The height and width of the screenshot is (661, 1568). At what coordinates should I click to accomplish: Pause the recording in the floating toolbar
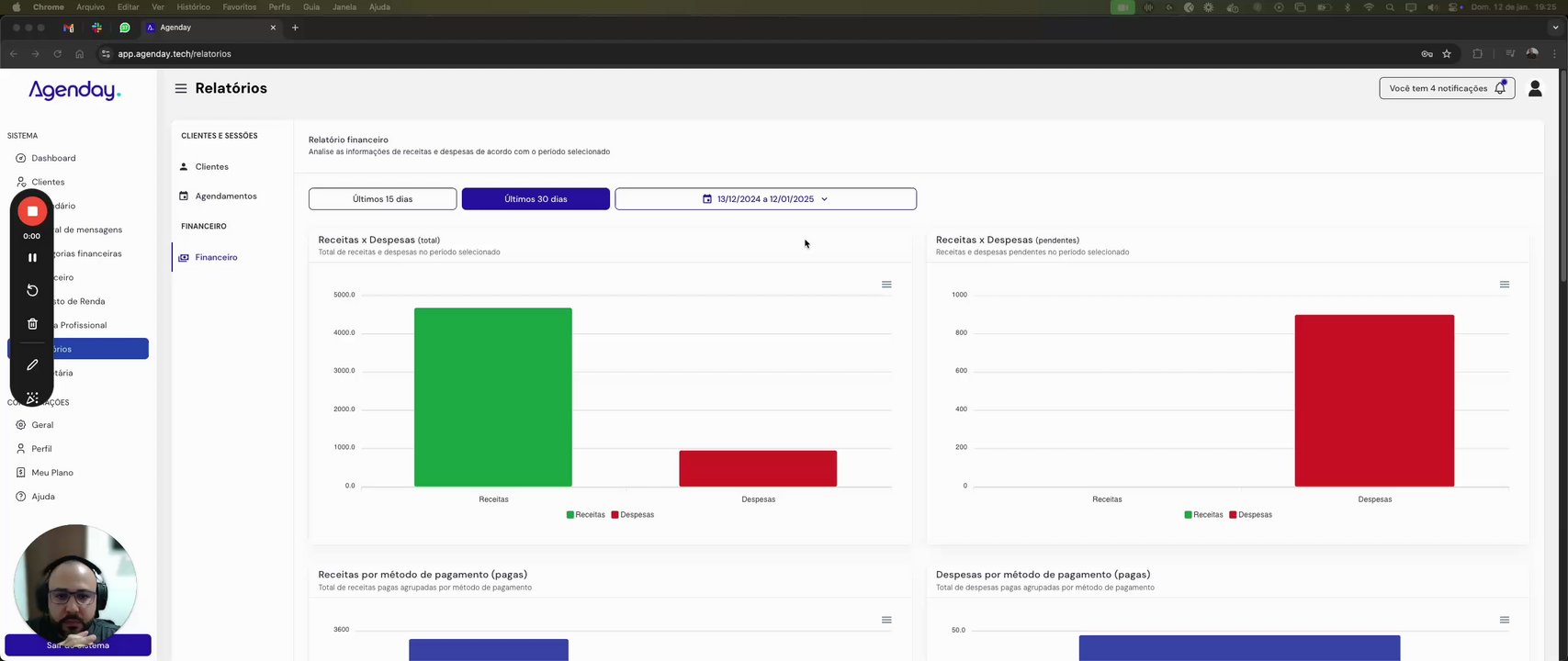click(x=32, y=258)
